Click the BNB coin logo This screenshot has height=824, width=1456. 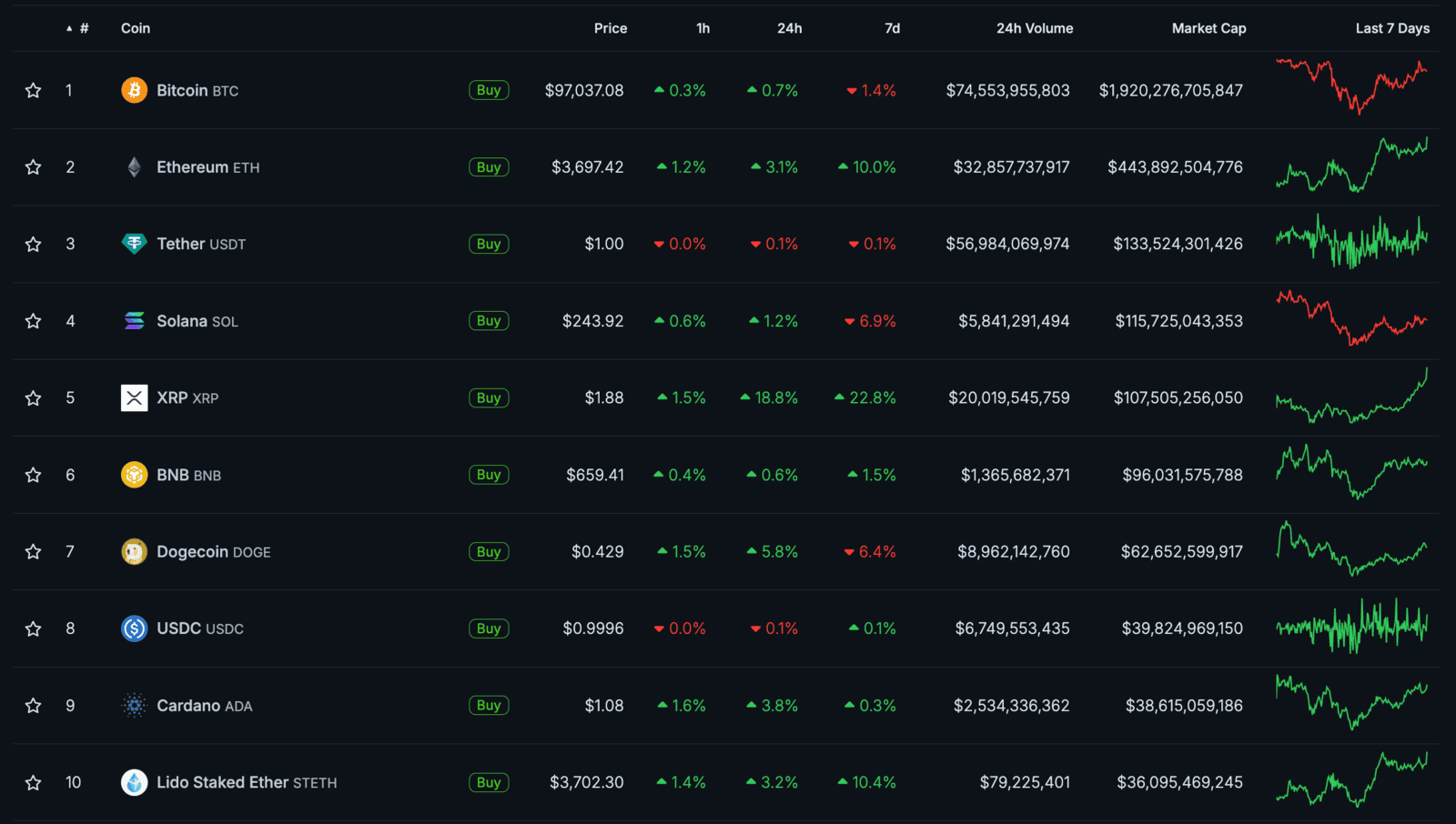tap(134, 475)
